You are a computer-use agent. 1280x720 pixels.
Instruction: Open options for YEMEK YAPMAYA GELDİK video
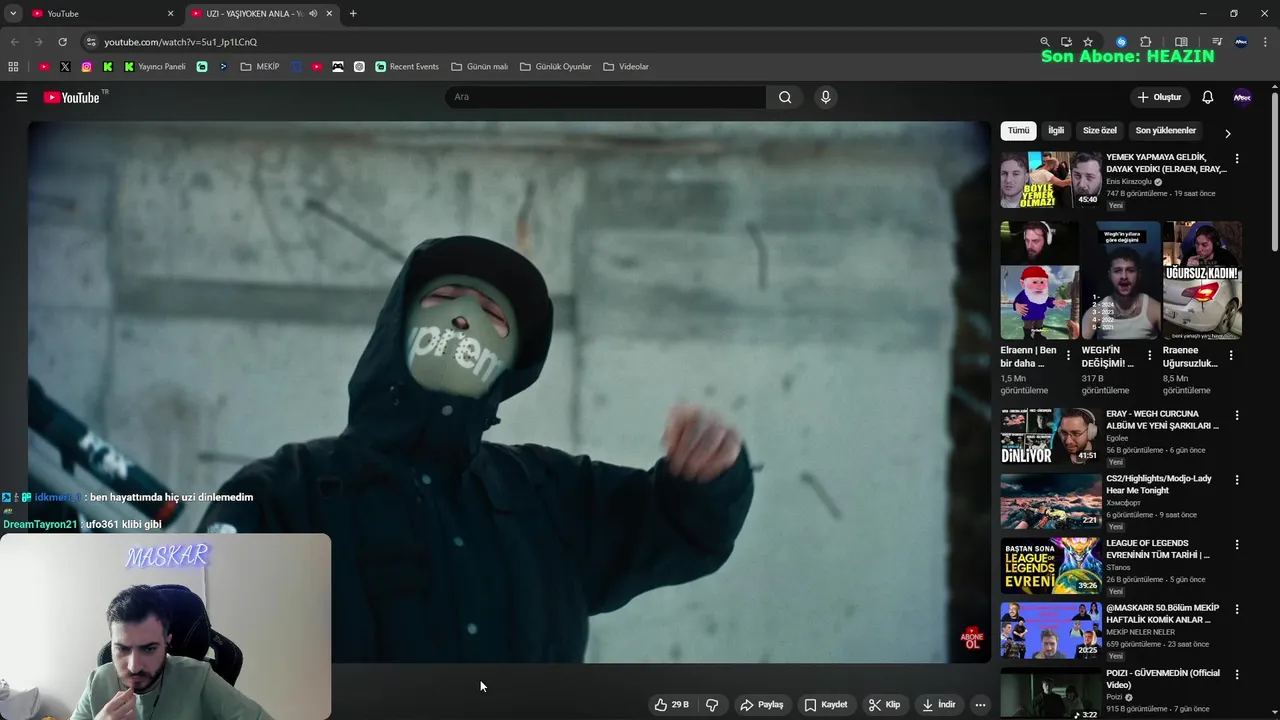(1237, 158)
